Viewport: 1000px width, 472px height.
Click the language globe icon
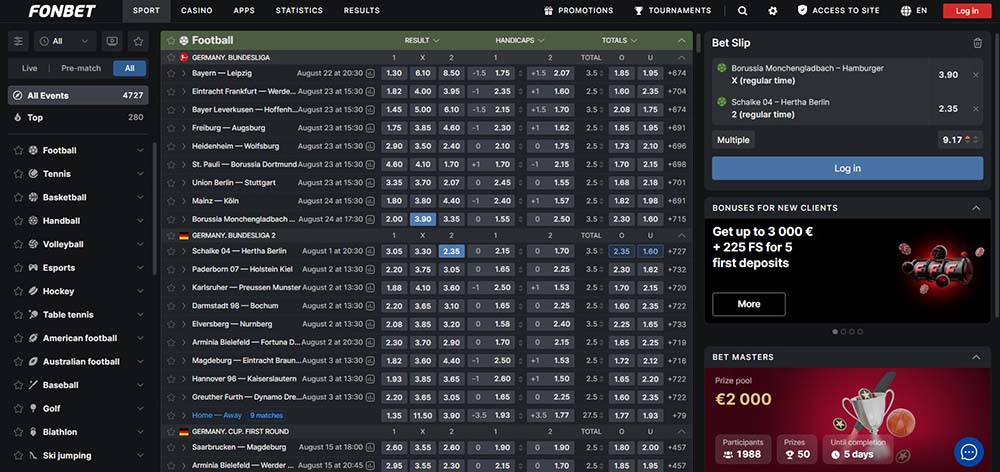(906, 11)
